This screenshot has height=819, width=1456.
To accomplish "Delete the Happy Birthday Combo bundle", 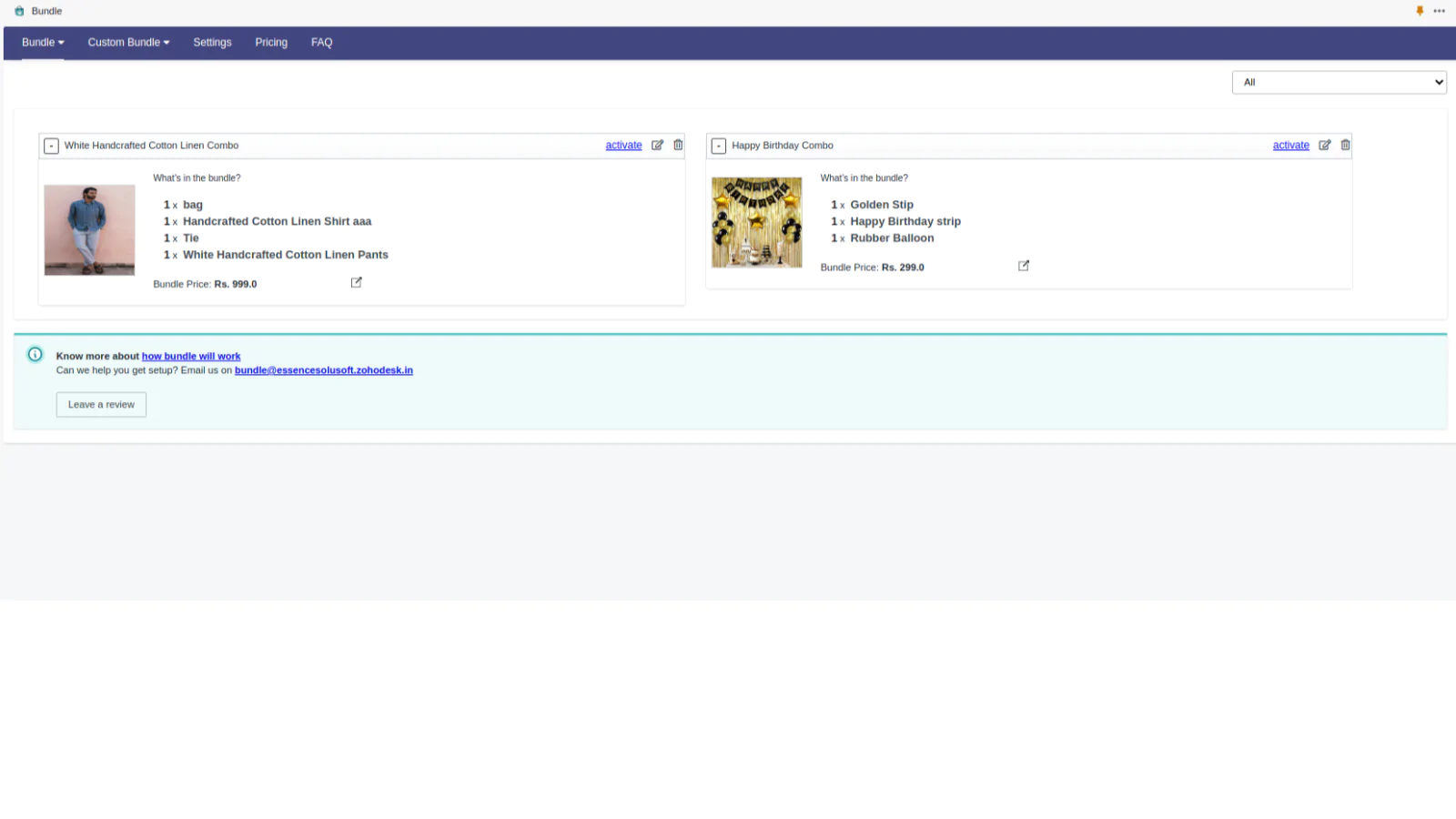I will pos(1345,145).
